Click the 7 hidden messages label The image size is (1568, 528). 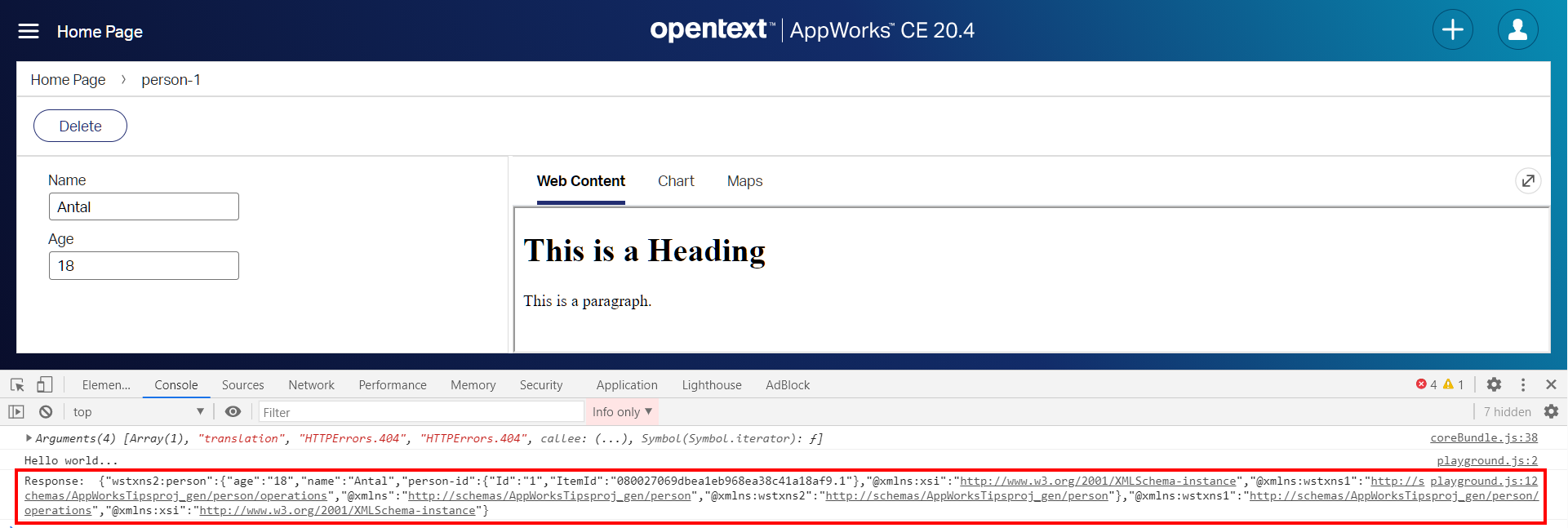pyautogui.click(x=1507, y=412)
